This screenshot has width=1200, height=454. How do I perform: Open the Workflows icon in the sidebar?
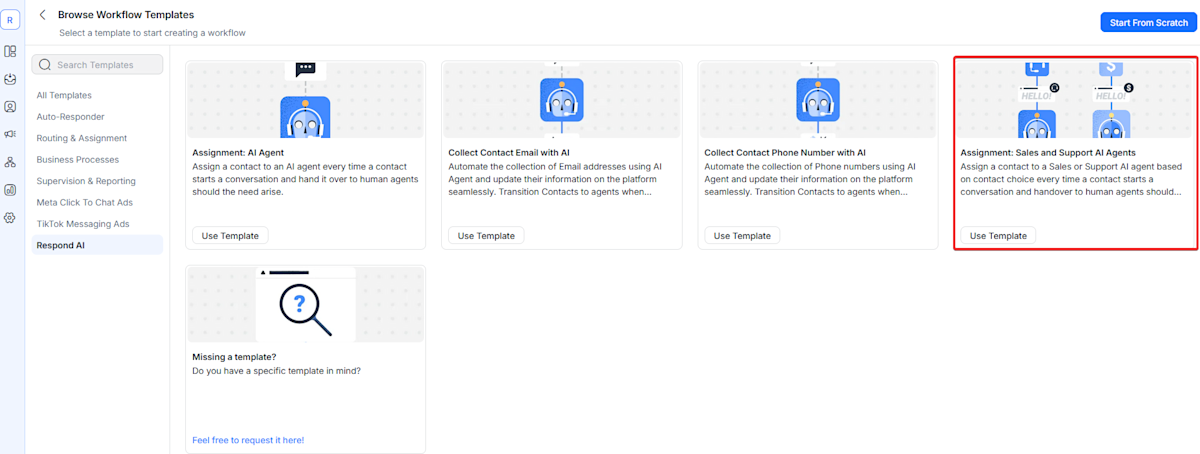click(x=11, y=162)
